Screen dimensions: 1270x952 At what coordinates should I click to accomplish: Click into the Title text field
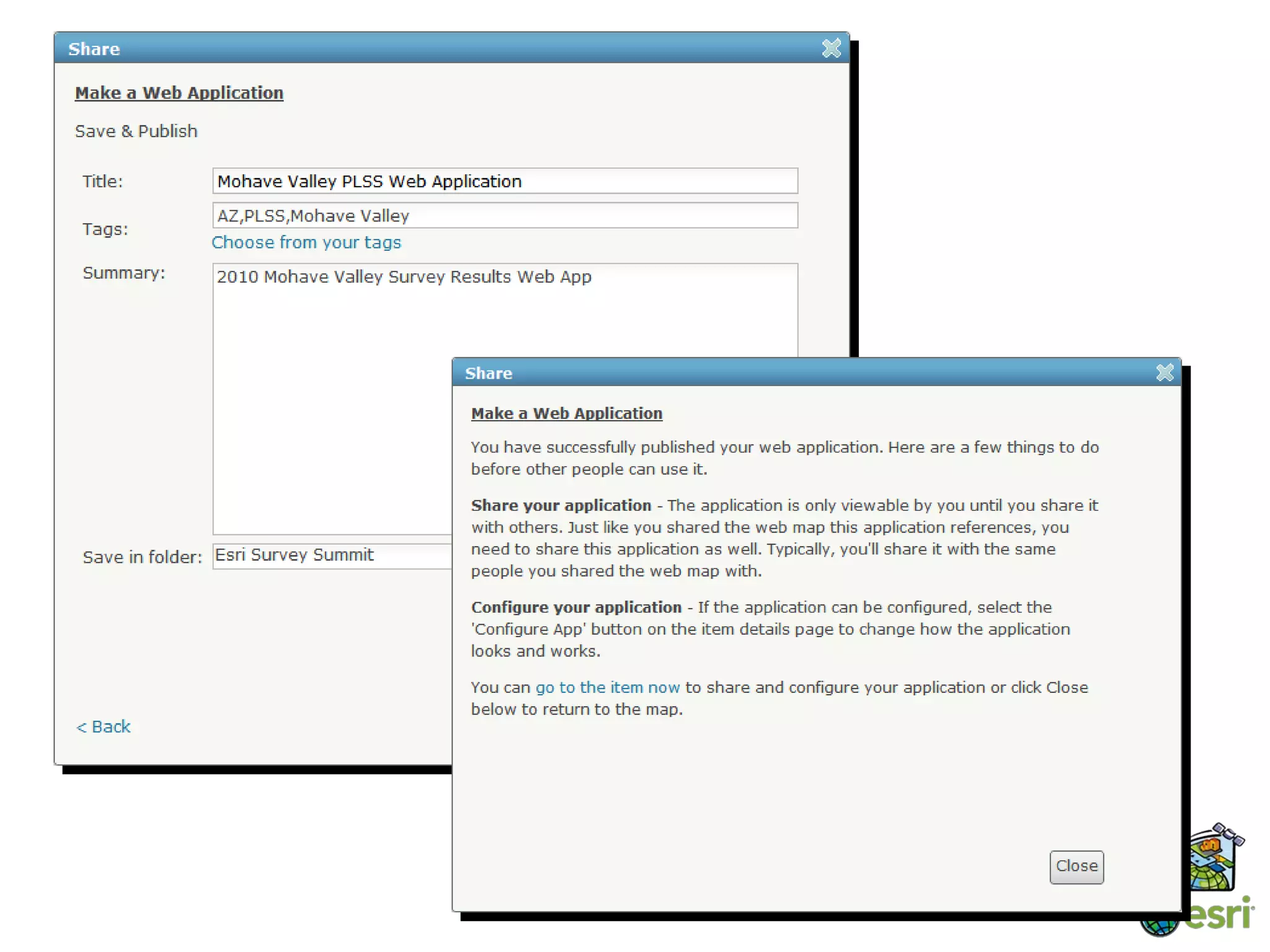[504, 181]
